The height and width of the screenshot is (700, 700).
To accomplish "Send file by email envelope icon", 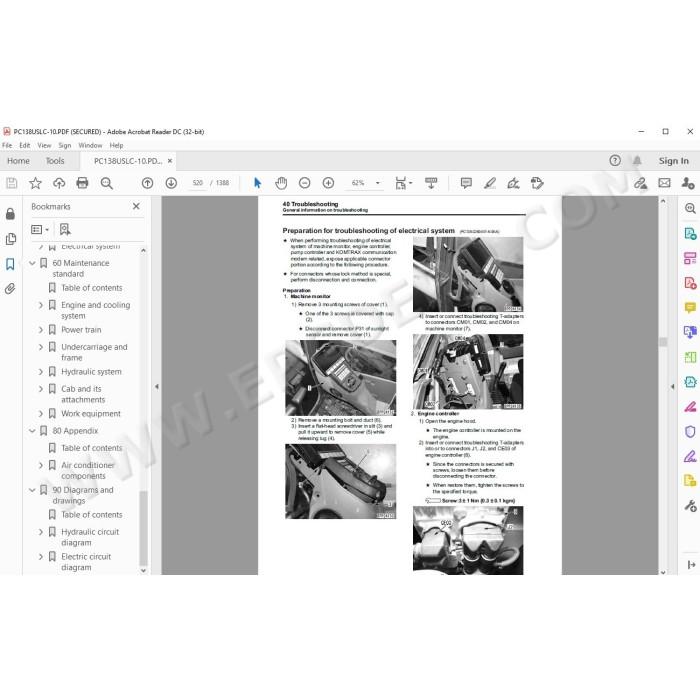I will coord(664,183).
